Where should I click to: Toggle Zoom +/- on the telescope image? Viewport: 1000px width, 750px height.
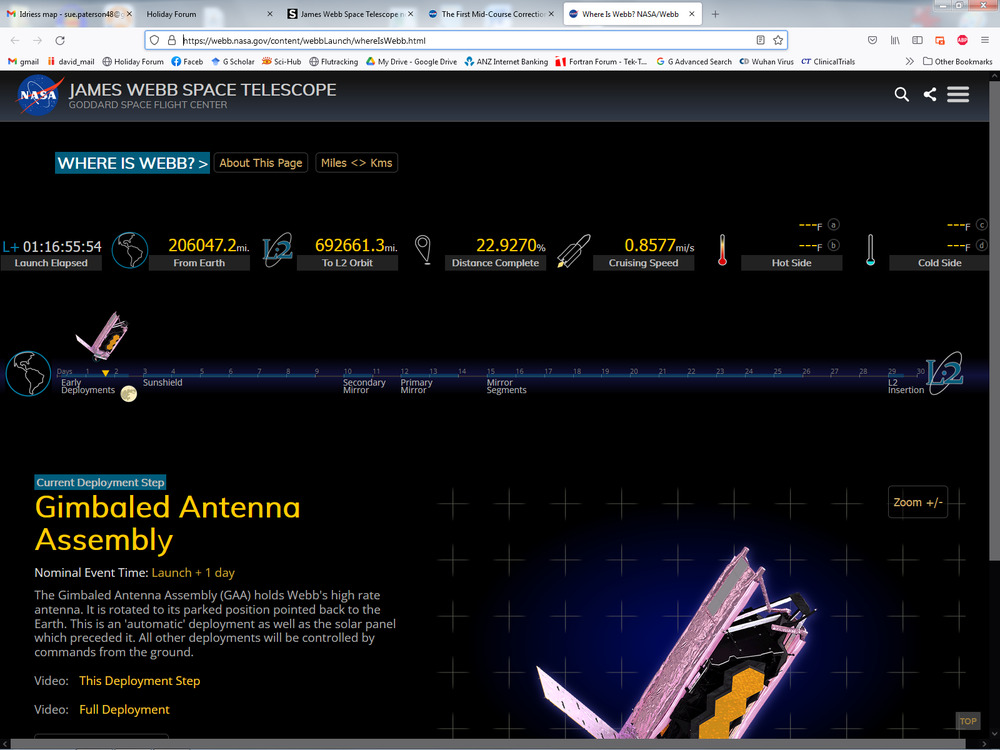click(x=917, y=502)
